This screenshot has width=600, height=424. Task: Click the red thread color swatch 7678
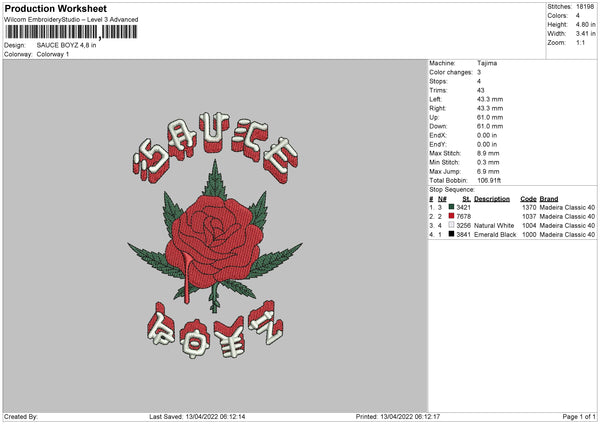[x=452, y=216]
